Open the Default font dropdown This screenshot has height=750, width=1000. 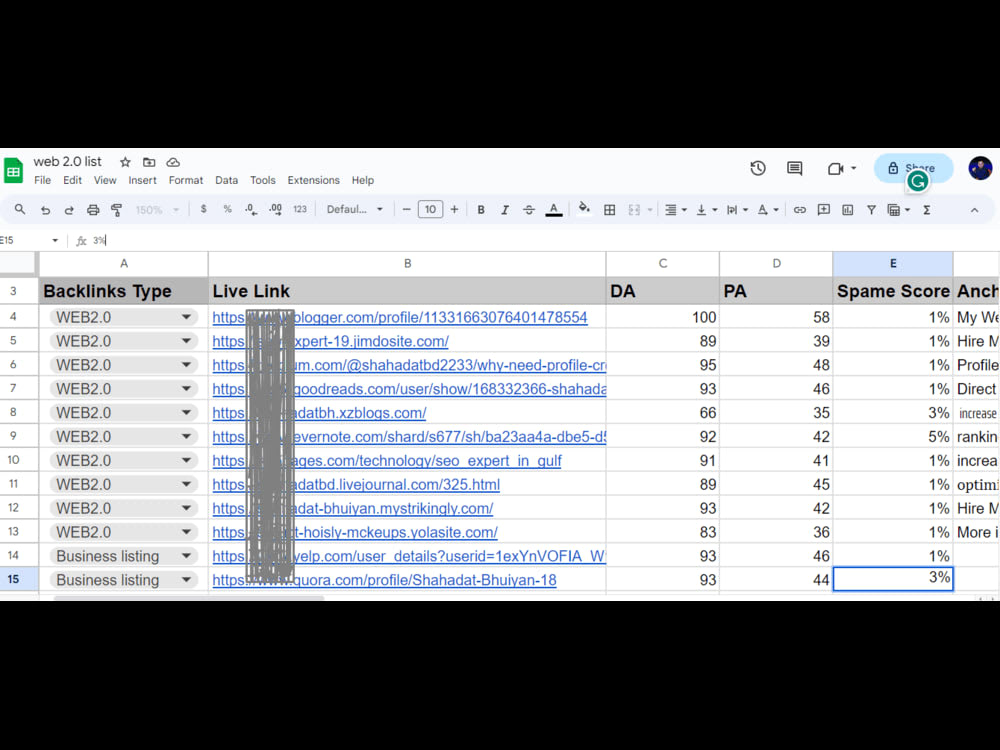click(x=355, y=209)
